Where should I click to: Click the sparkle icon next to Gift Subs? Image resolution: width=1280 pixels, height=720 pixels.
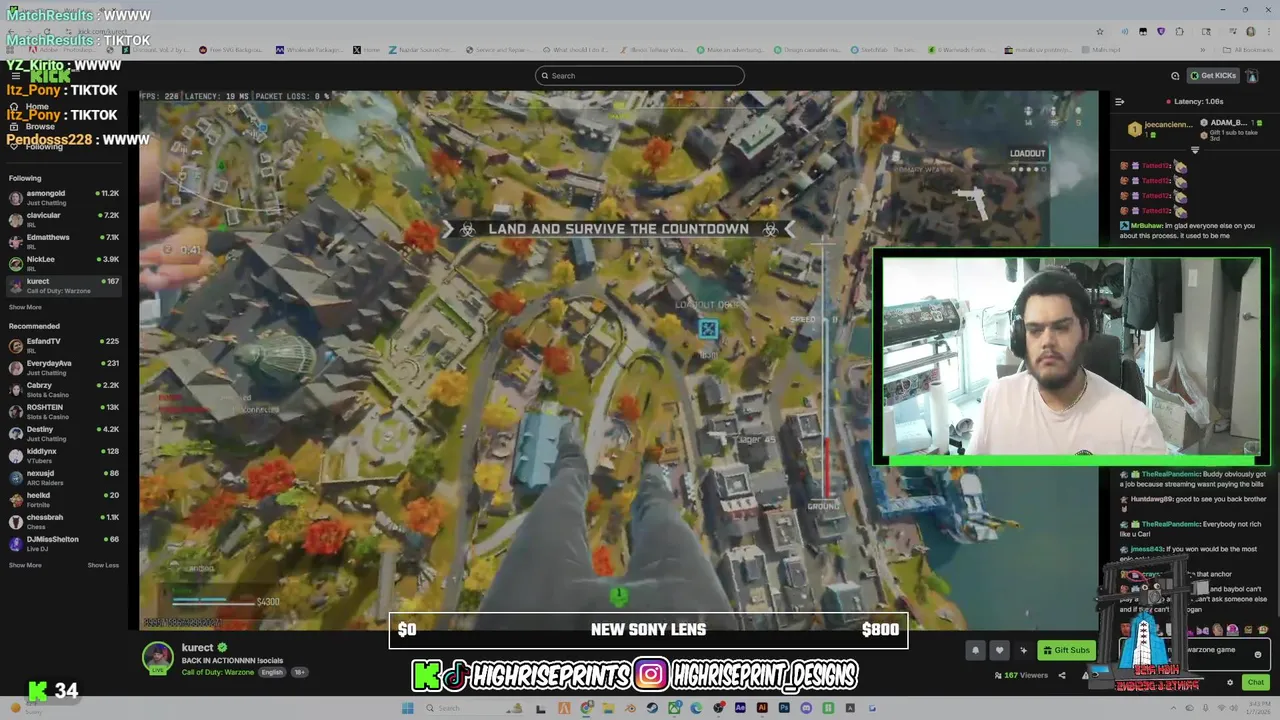1023,650
